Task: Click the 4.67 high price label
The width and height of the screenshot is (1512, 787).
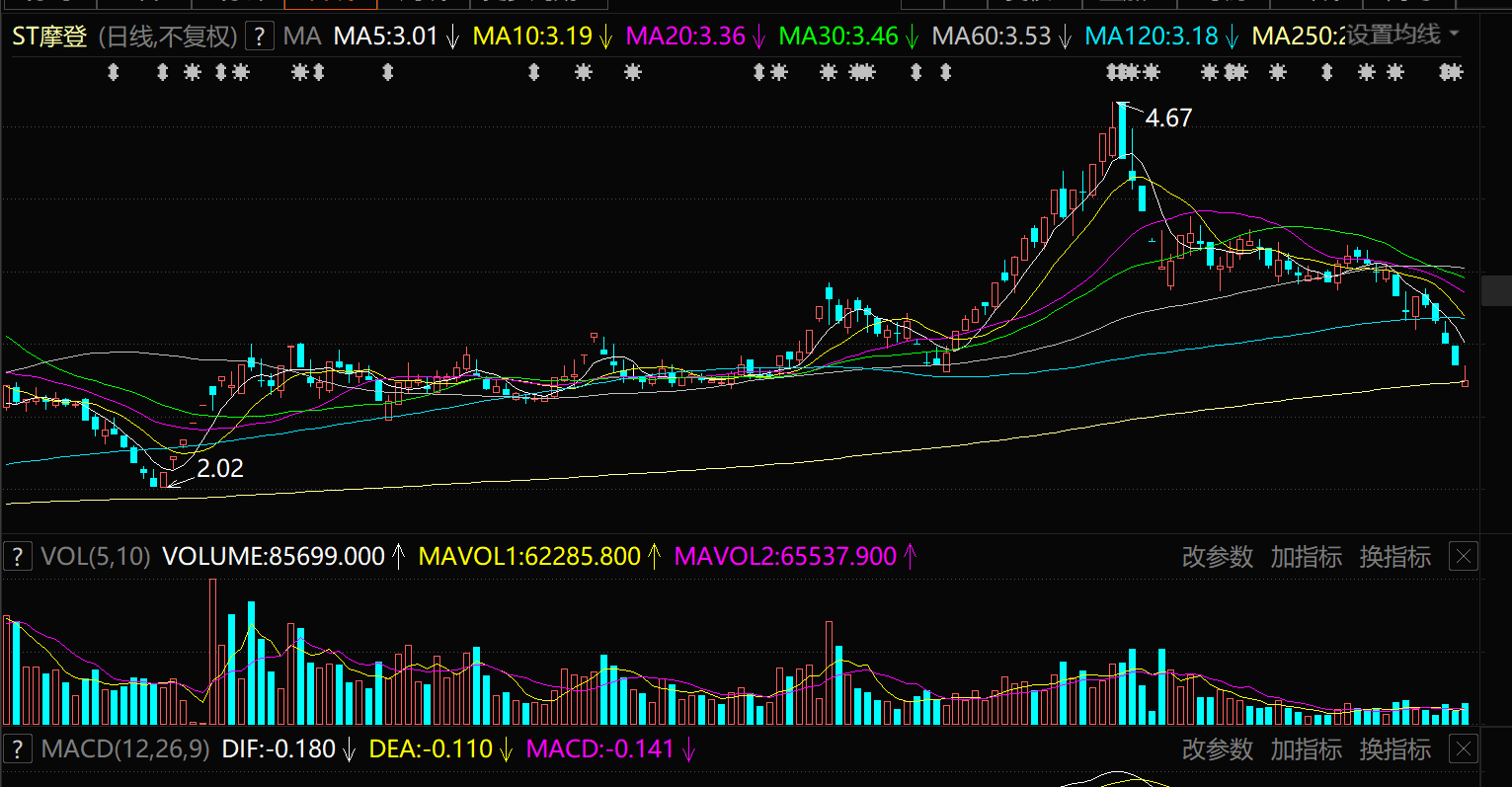Action: [x=1169, y=118]
